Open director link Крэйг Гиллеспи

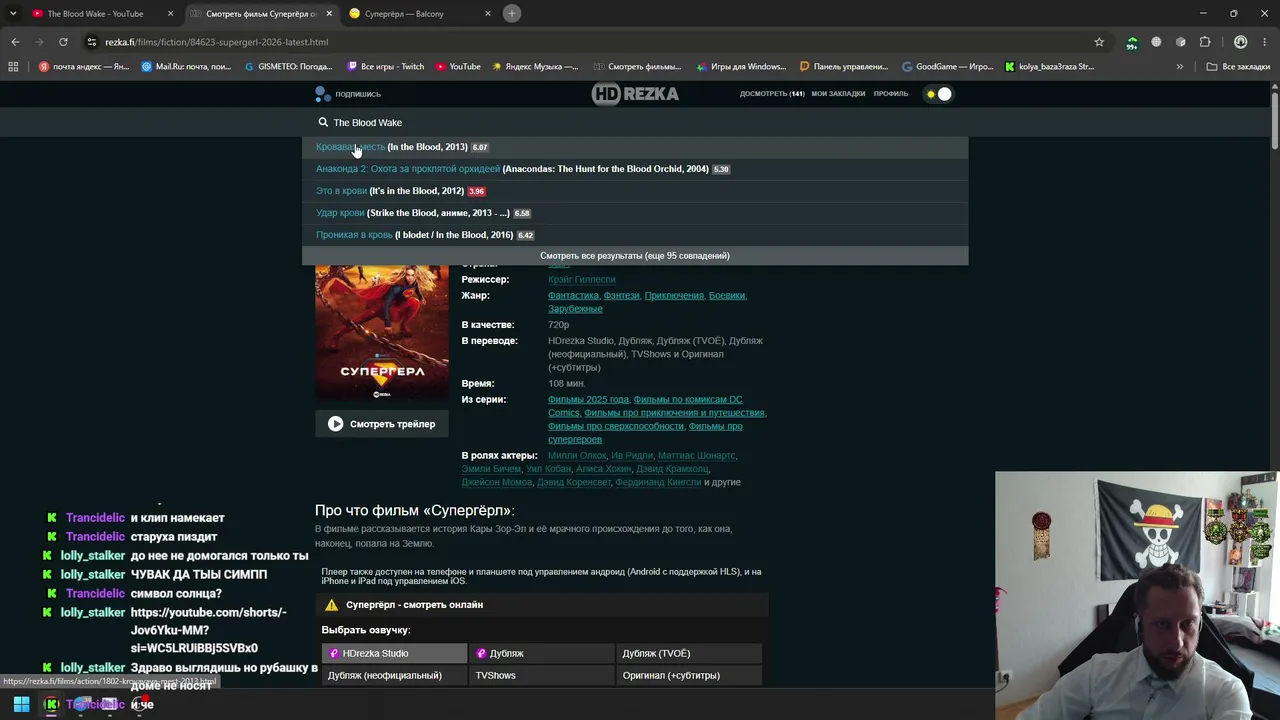click(x=582, y=280)
